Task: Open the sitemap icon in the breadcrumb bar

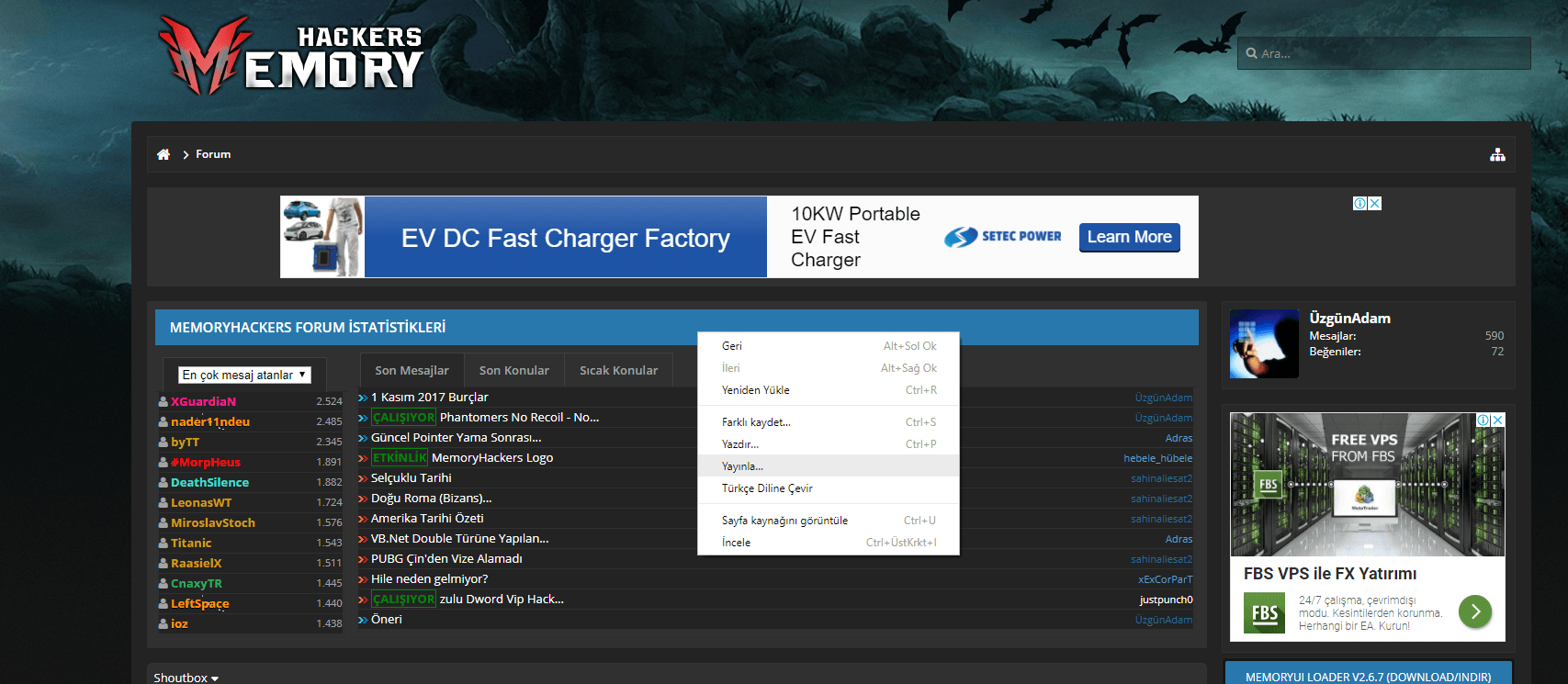Action: (1497, 154)
